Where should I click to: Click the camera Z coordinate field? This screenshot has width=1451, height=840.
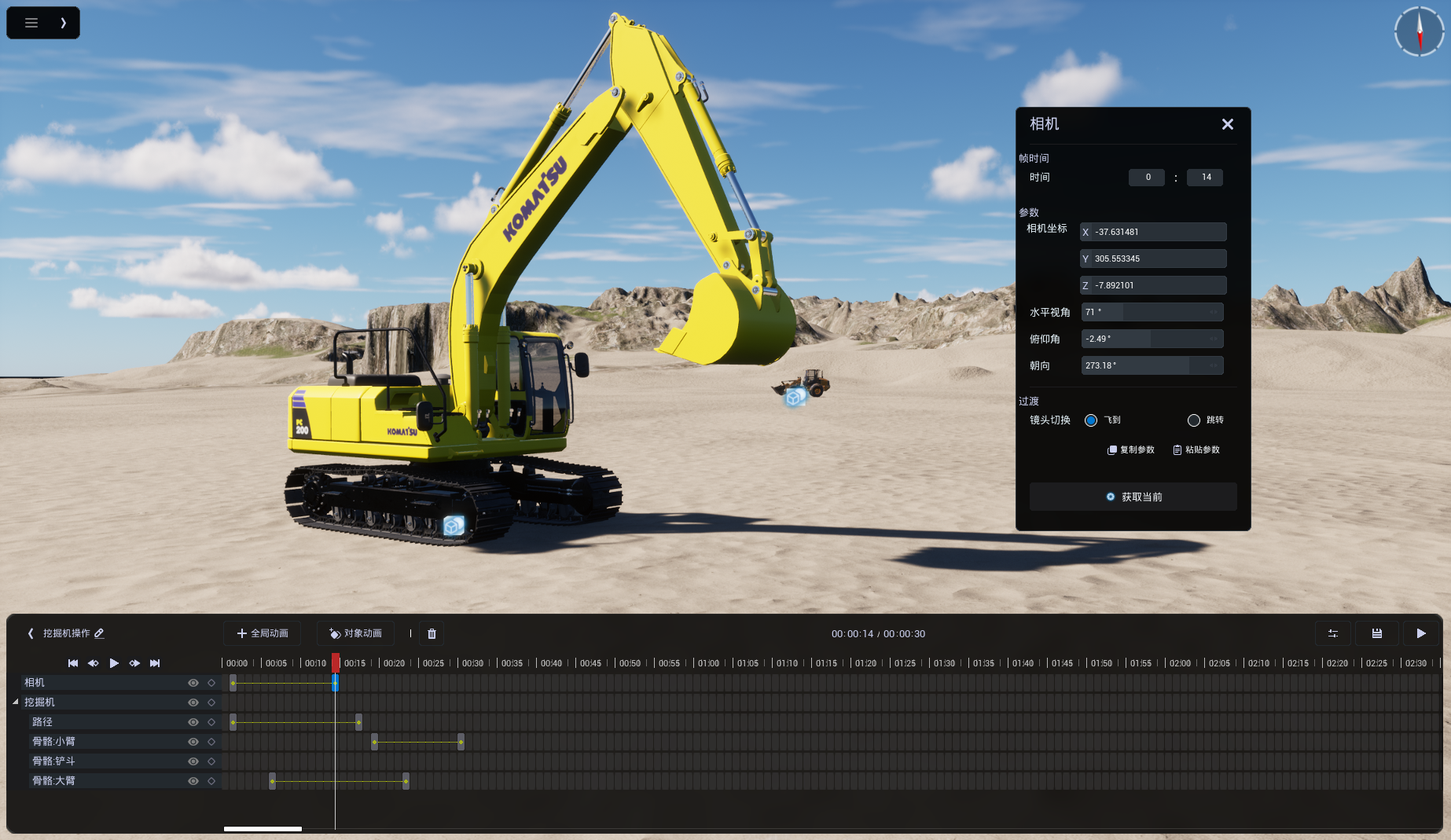[x=1153, y=285]
